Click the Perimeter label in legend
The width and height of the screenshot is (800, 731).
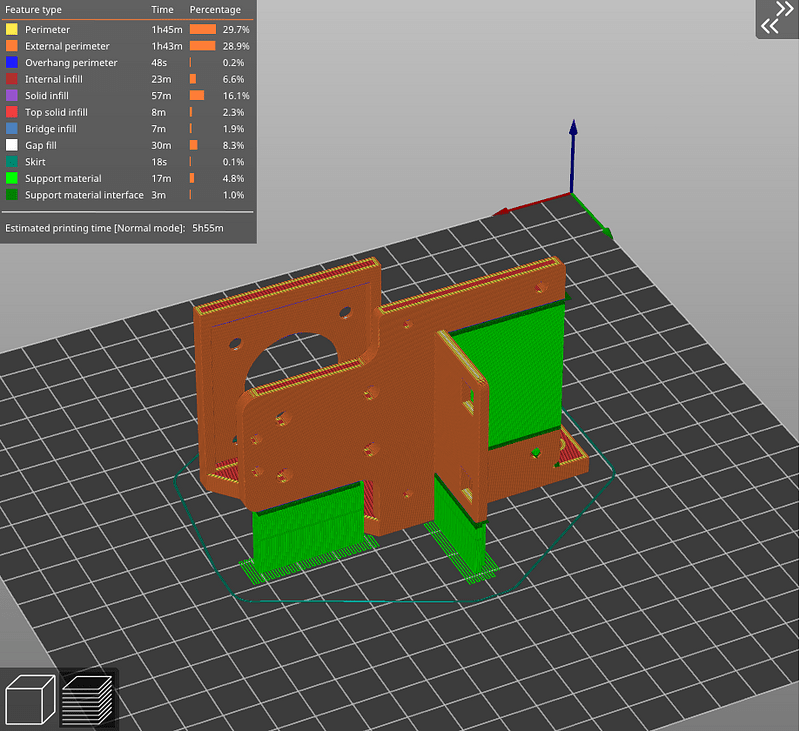point(47,30)
